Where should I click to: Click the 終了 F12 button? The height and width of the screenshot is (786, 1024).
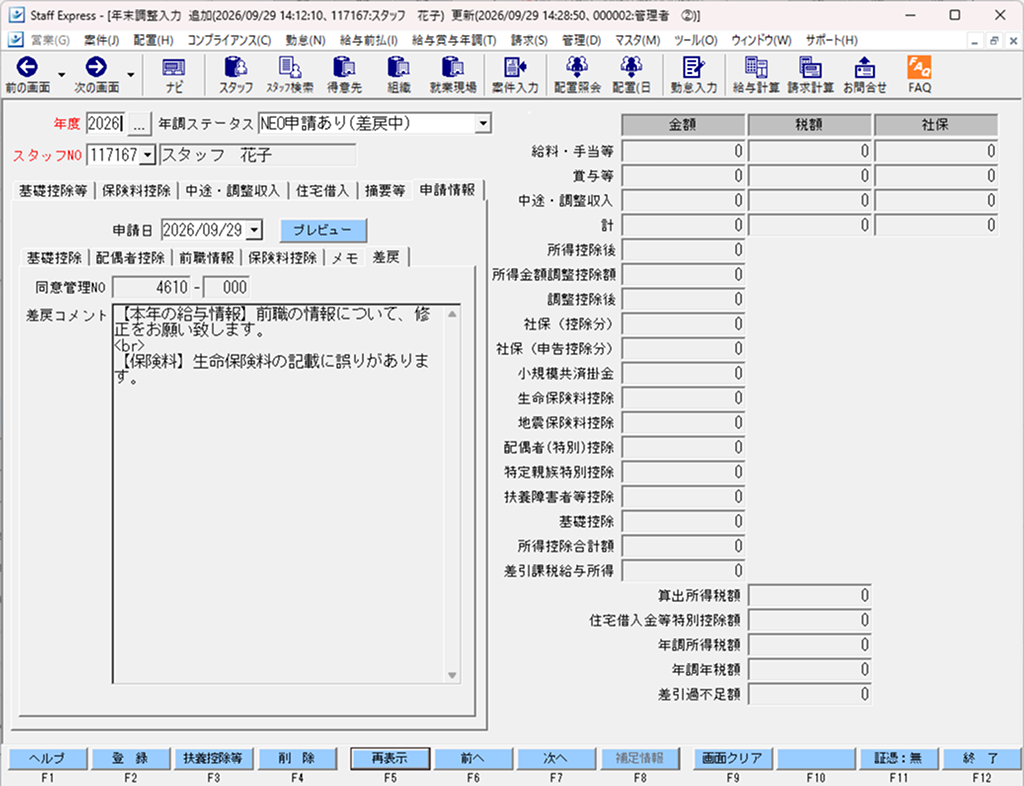pyautogui.click(x=982, y=759)
